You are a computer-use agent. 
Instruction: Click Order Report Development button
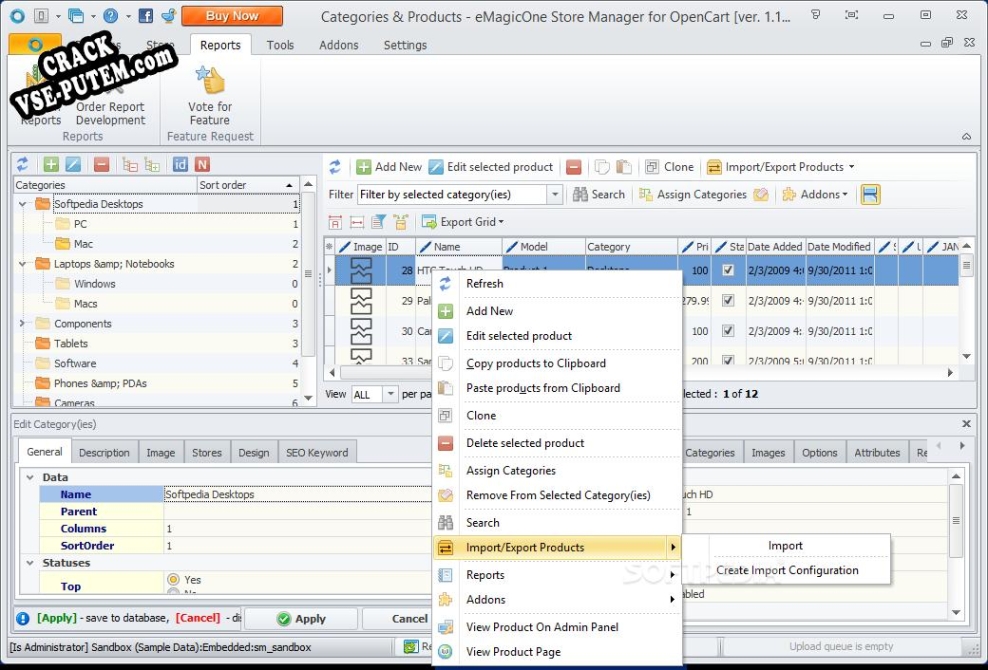click(110, 95)
